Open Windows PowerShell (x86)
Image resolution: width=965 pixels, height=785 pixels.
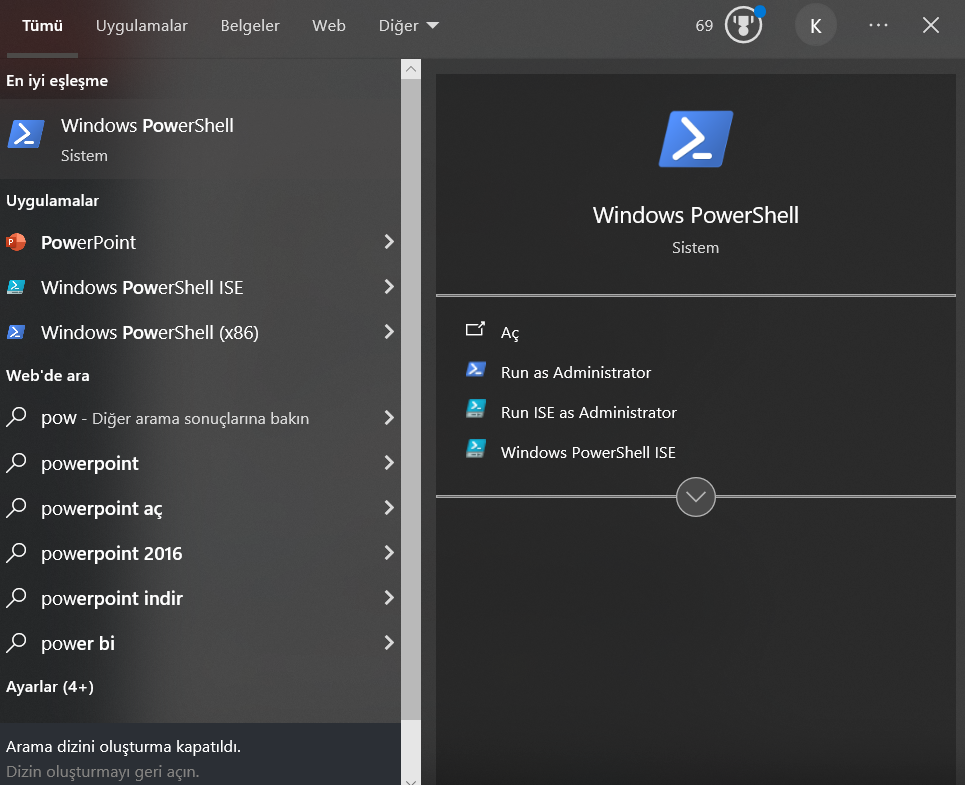pyautogui.click(x=150, y=332)
